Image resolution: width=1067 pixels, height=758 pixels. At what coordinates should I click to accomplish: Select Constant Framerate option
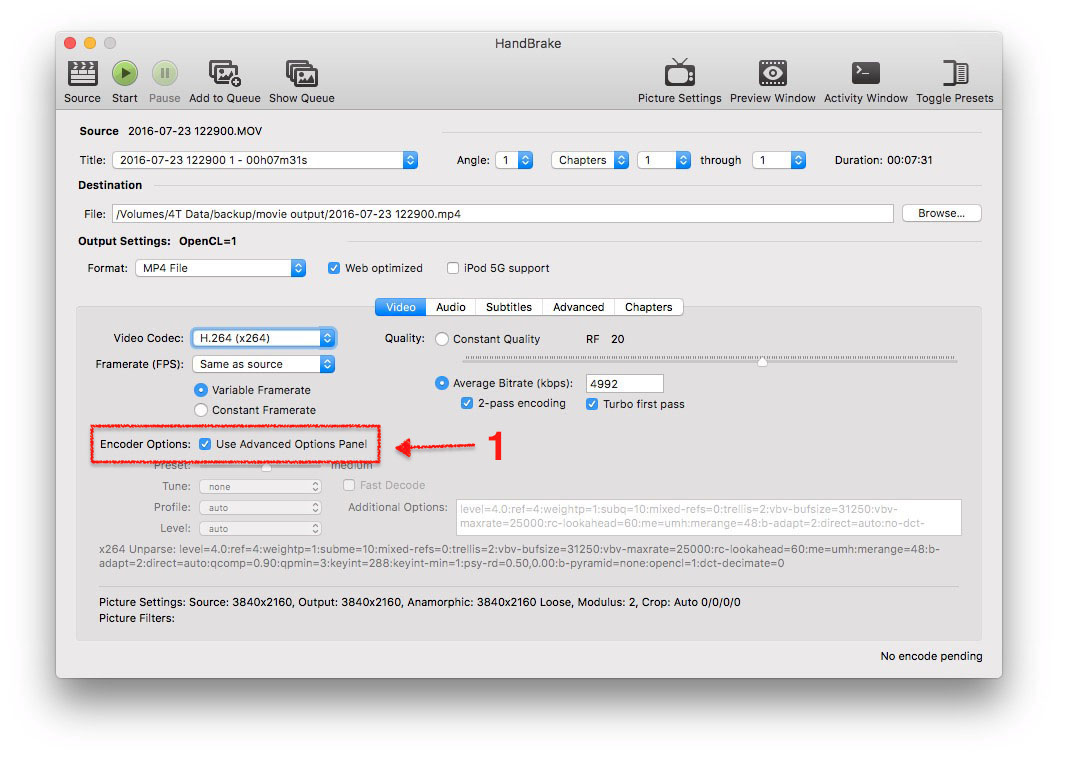tap(201, 410)
